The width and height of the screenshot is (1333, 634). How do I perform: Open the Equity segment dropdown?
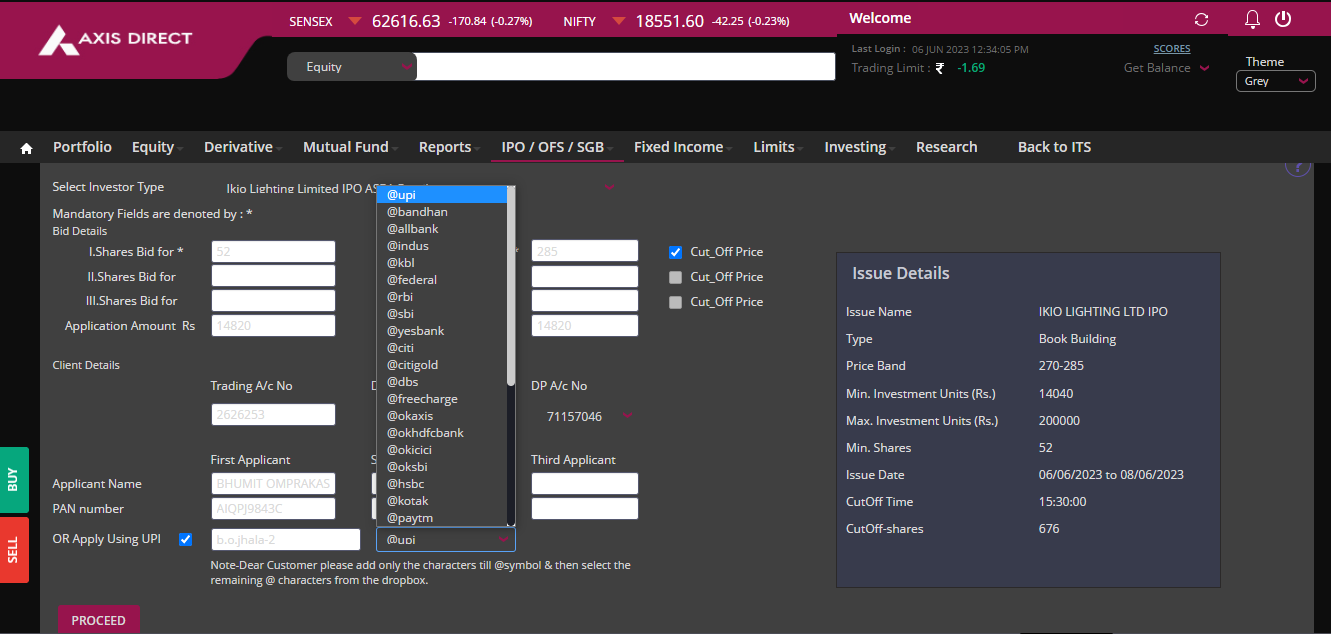(x=351, y=67)
